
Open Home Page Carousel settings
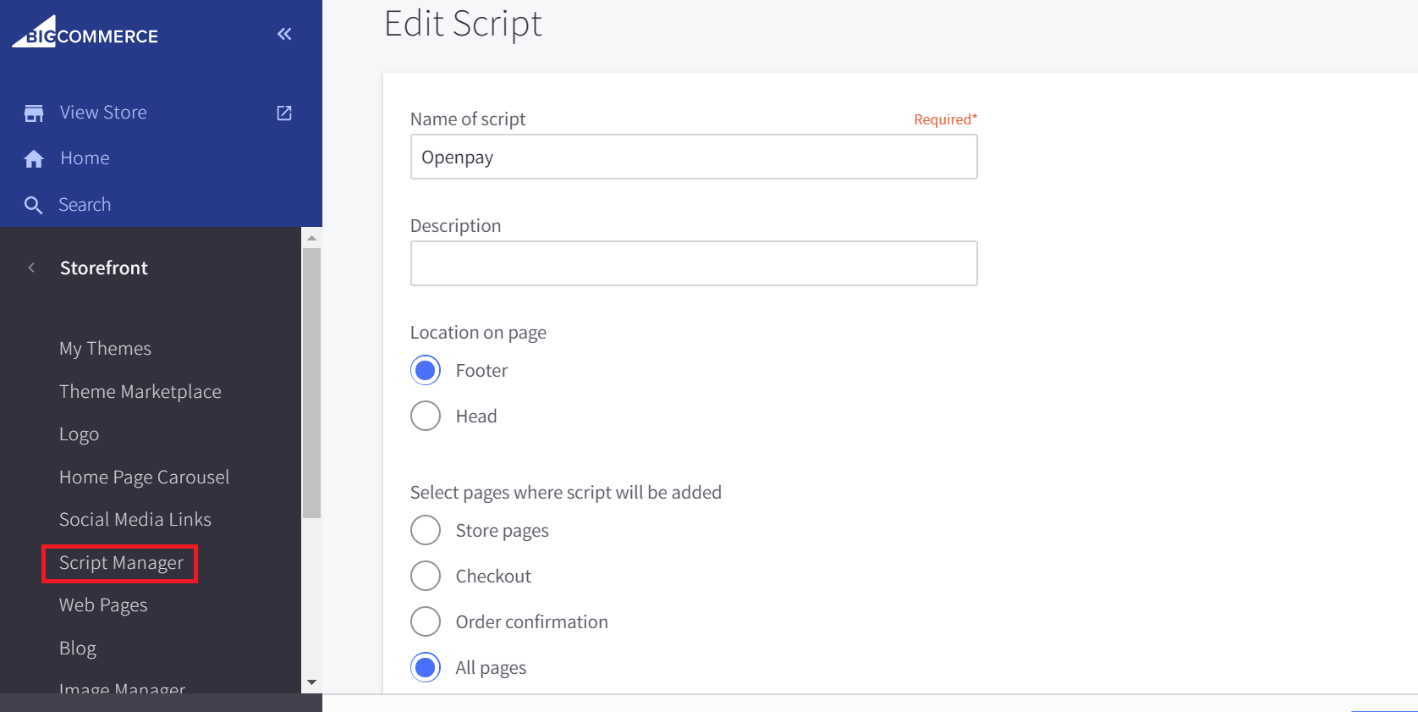(x=144, y=477)
